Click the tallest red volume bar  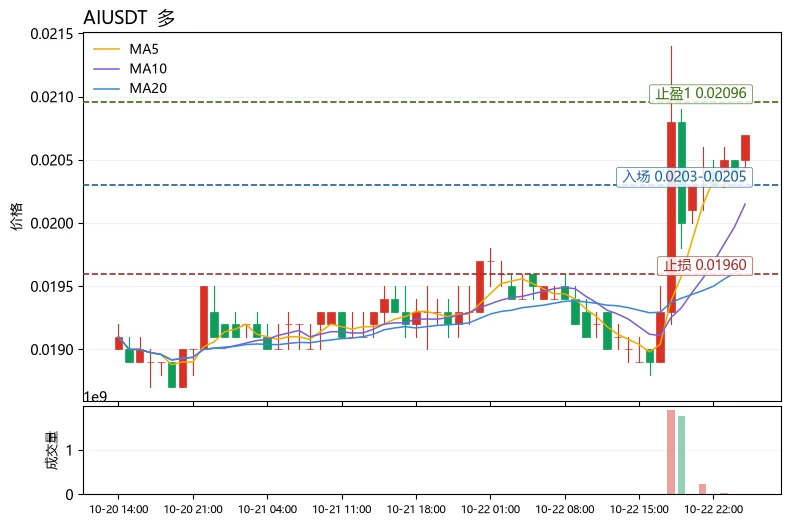point(671,452)
